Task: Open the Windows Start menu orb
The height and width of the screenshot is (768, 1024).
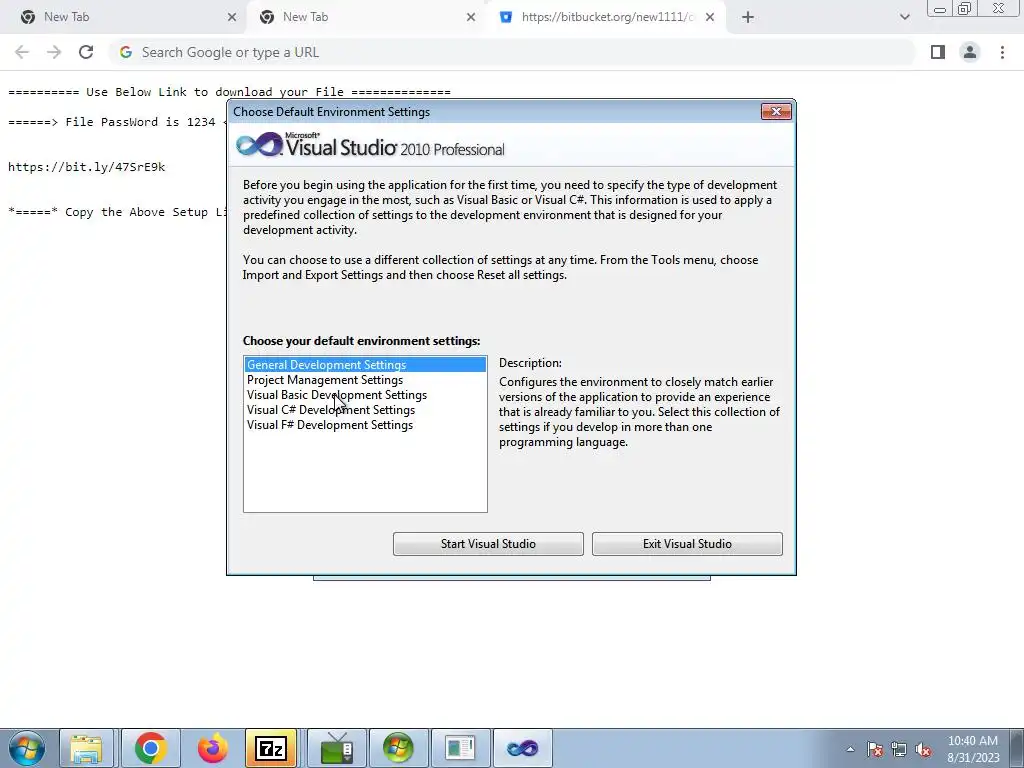Action: point(27,748)
